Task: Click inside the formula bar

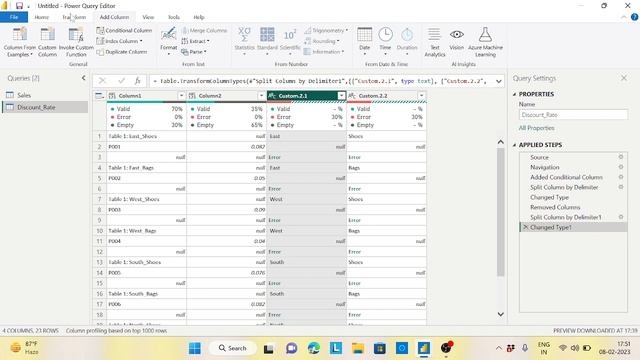Action: [322, 81]
